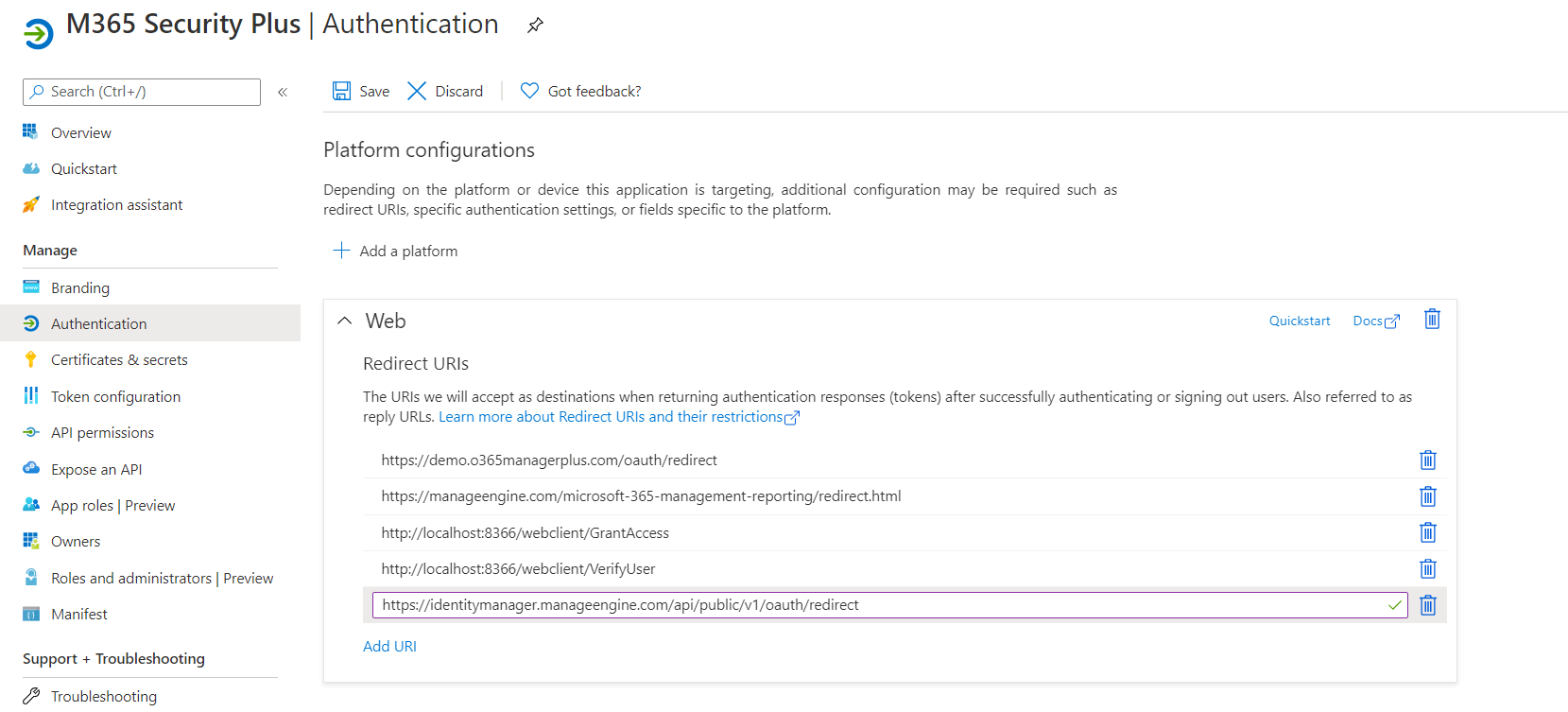Click the Search (Ctrl+/) field
Screen dimensions: 1568x712
tap(142, 92)
